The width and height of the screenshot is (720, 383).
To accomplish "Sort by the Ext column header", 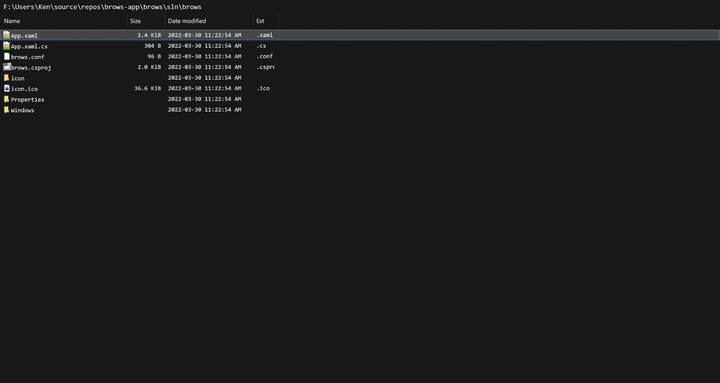I will tap(260, 21).
